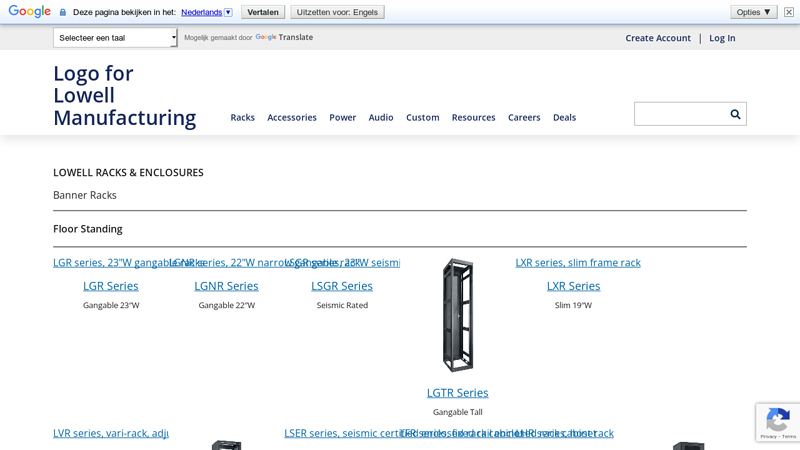Click 'LXR series, slim frame rack' link
This screenshot has width=800, height=450.
point(578,263)
